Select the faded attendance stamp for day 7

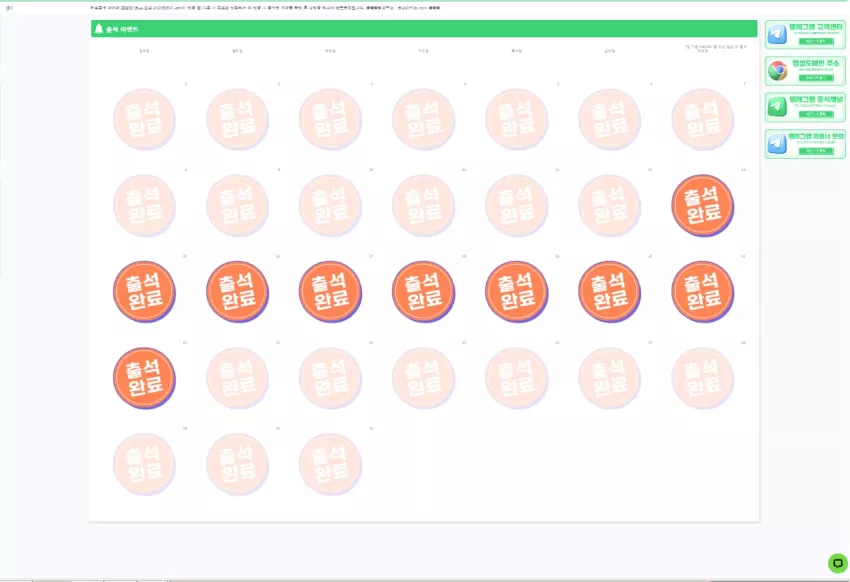(x=703, y=119)
